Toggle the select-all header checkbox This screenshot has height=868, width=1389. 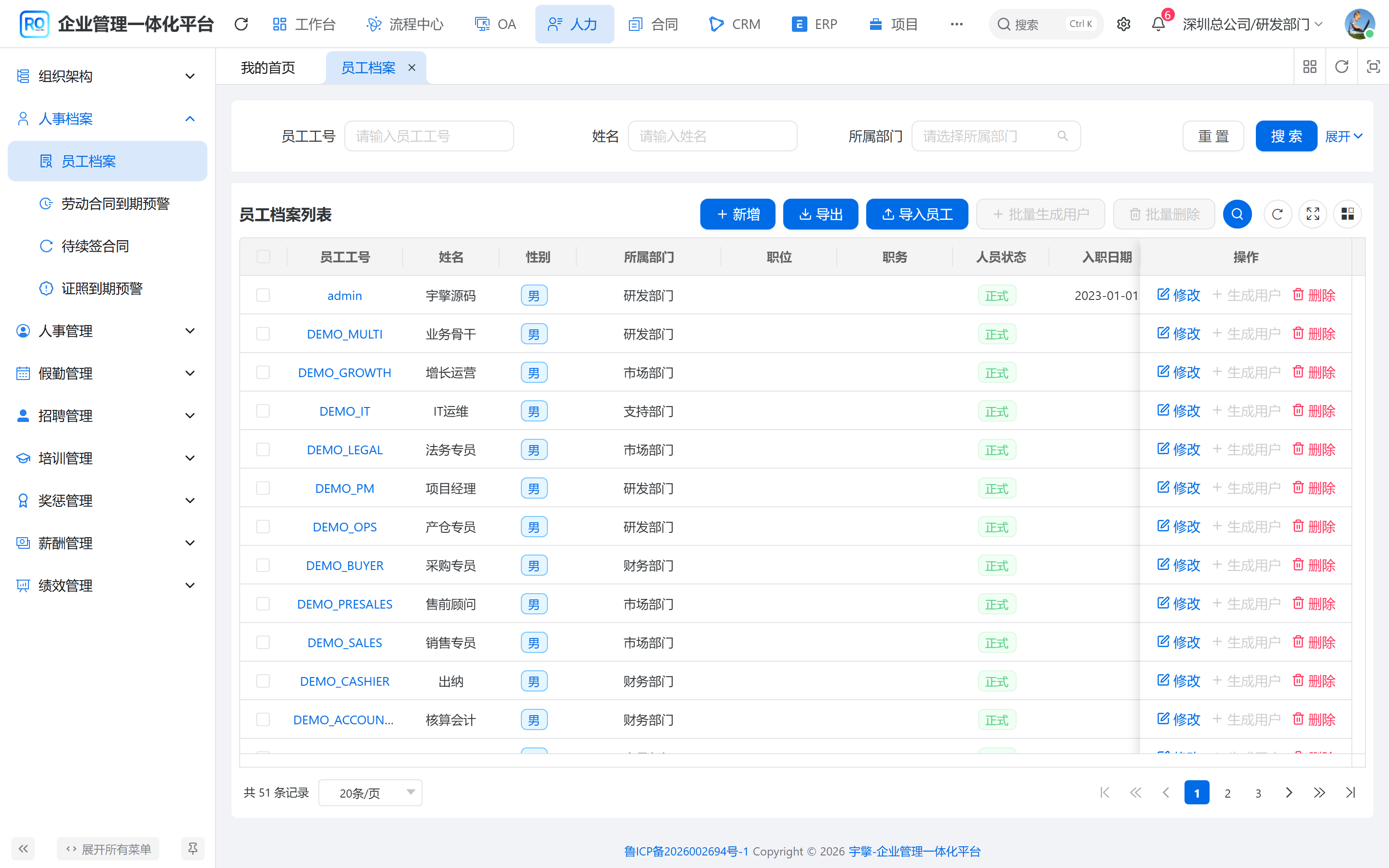(263, 257)
